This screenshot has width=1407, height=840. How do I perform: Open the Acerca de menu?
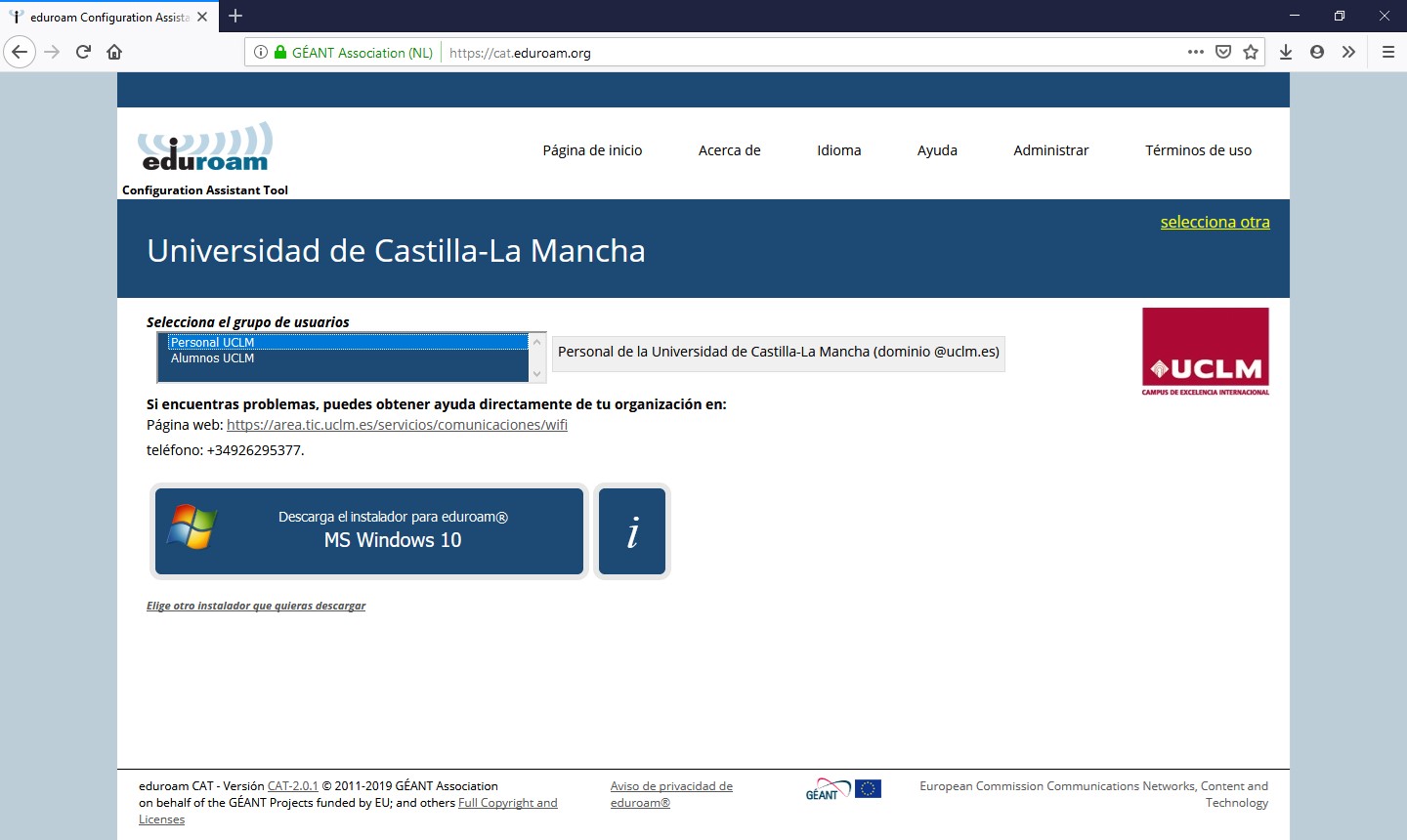730,150
